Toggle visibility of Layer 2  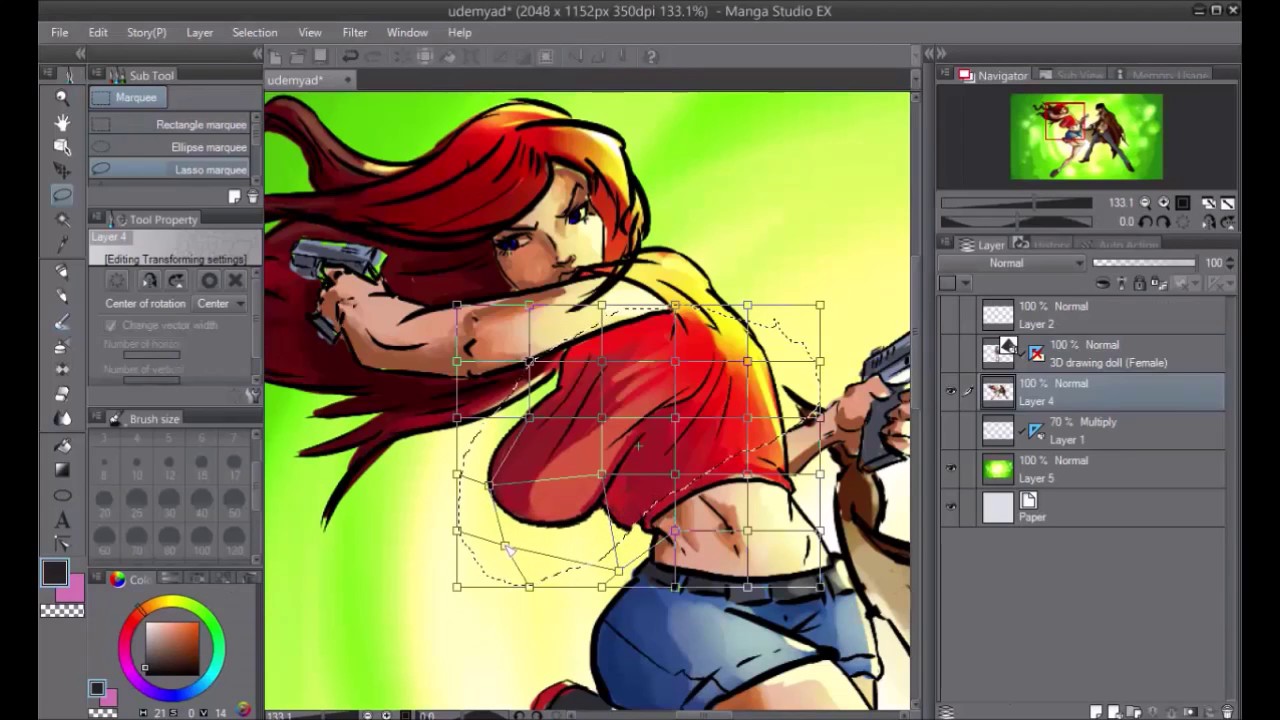click(951, 315)
